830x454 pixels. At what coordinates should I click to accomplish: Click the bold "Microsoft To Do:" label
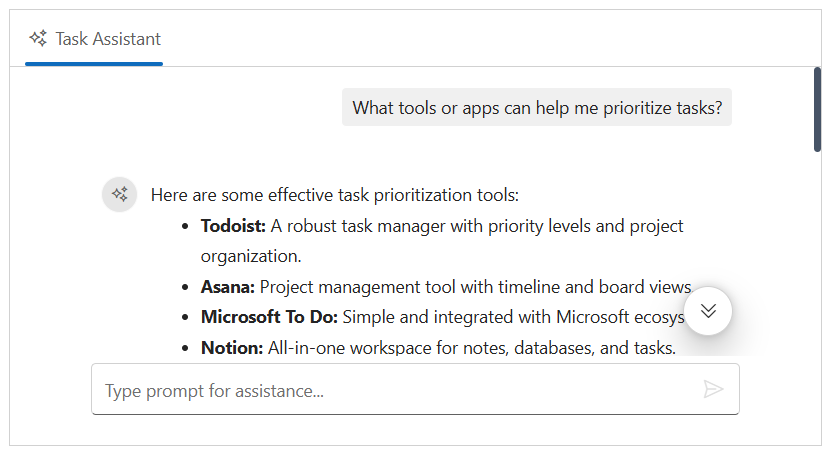point(269,318)
